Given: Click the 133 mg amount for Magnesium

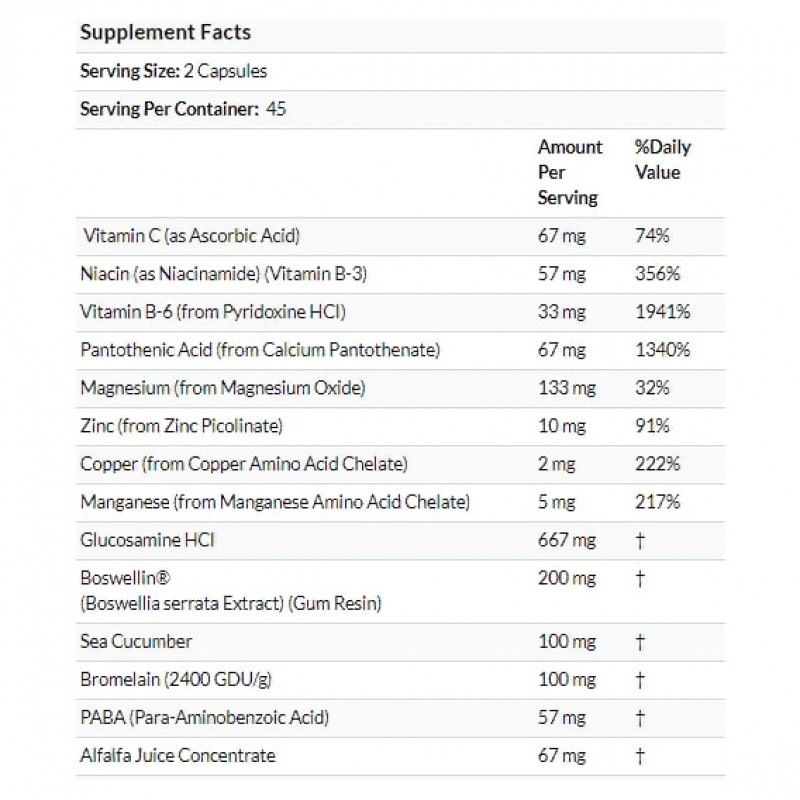Looking at the screenshot, I should [563, 387].
